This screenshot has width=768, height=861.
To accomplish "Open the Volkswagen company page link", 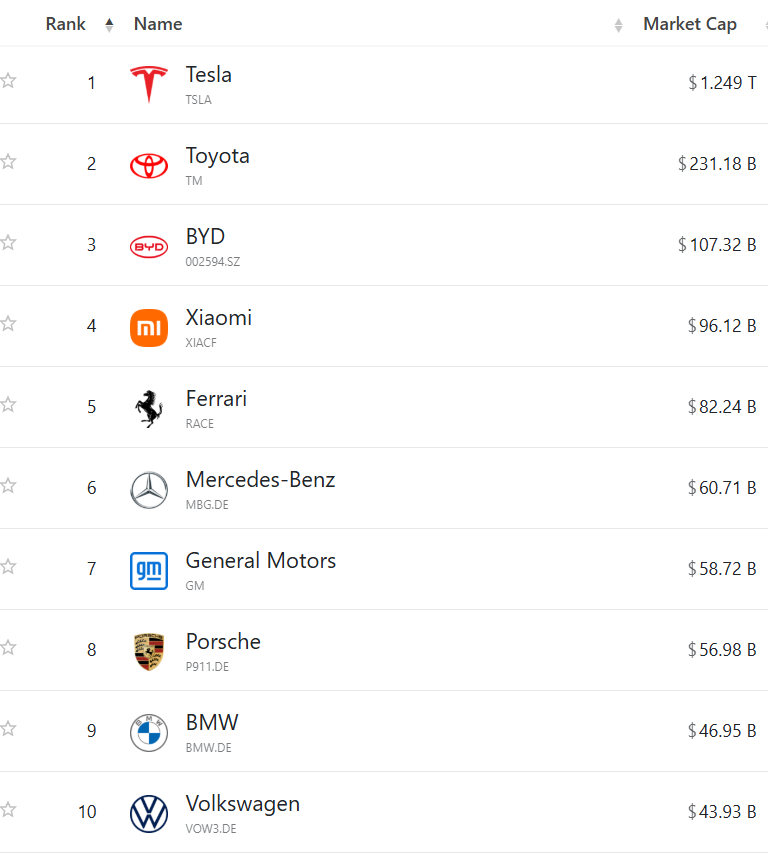I will [x=243, y=803].
